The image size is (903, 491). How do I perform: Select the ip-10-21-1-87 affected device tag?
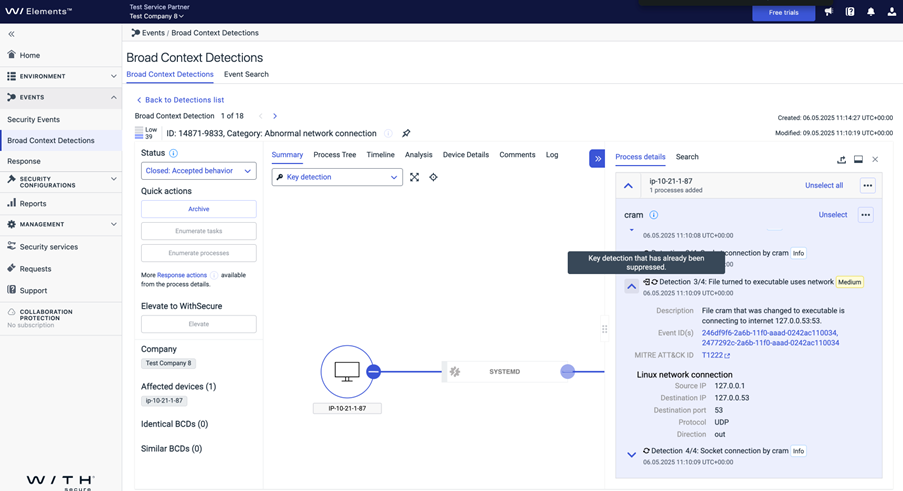pyautogui.click(x=164, y=401)
